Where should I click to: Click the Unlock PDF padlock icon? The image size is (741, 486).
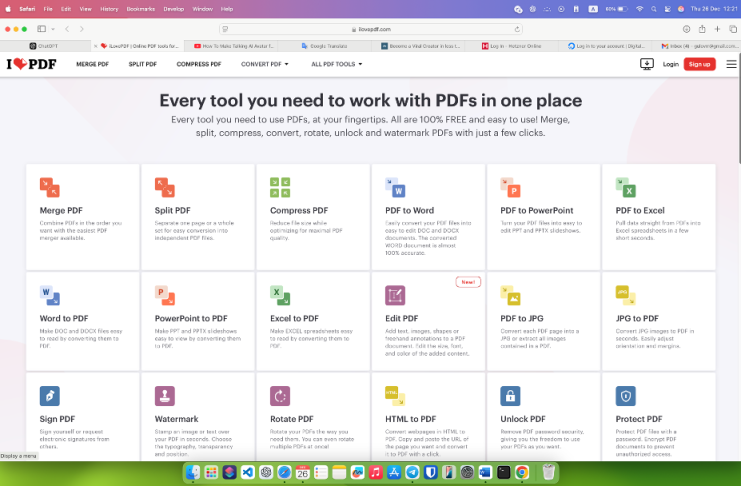pos(510,396)
